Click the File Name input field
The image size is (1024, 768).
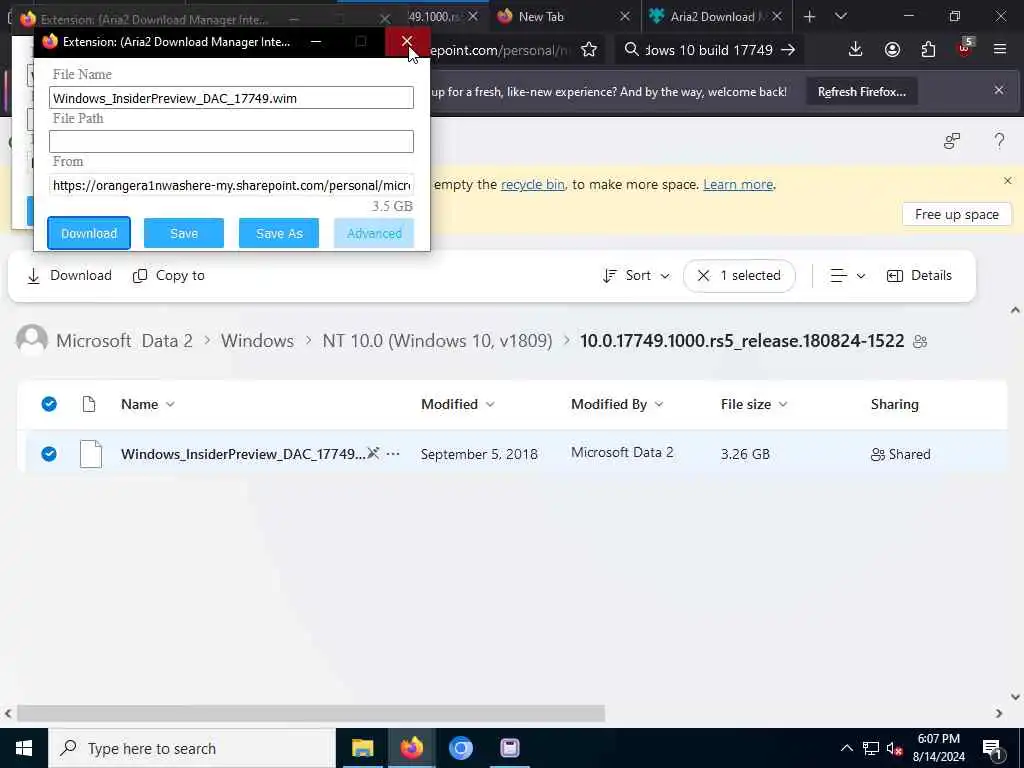coord(231,98)
